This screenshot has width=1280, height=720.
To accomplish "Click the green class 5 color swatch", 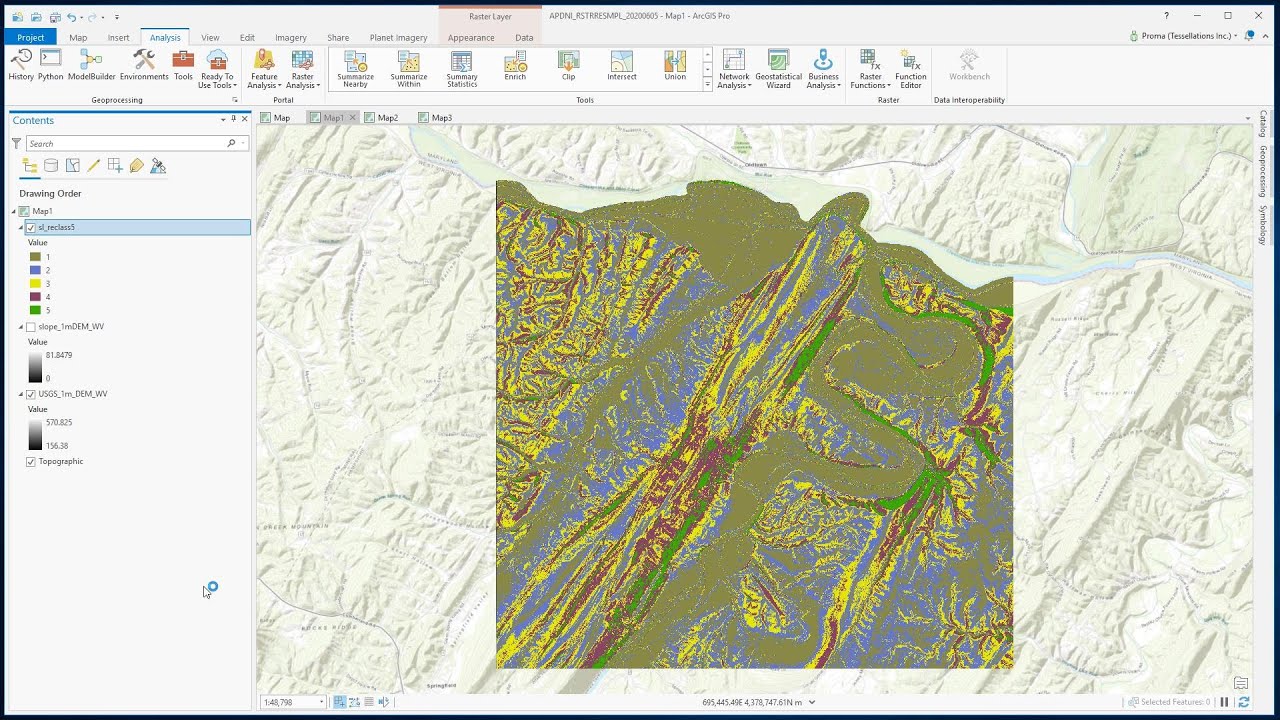I will tap(35, 310).
